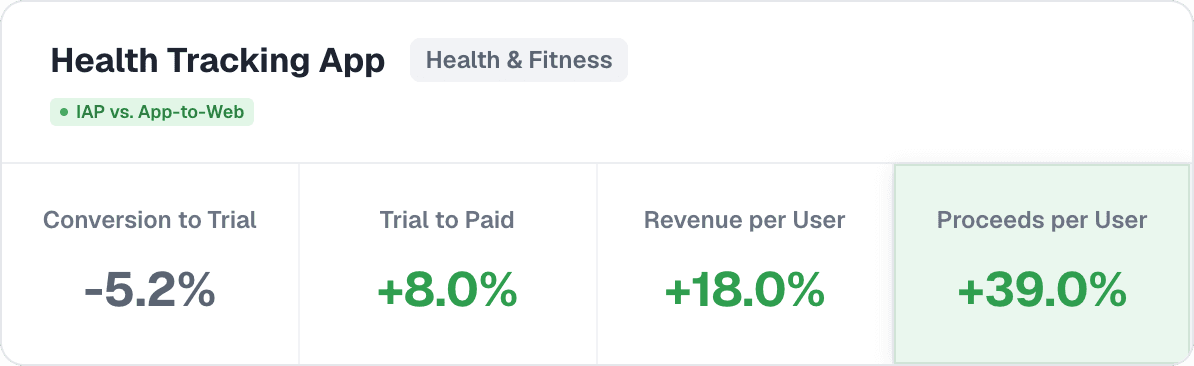Click the green dot in the IAP badge
Viewport: 1194px width, 366px height.
[64, 113]
